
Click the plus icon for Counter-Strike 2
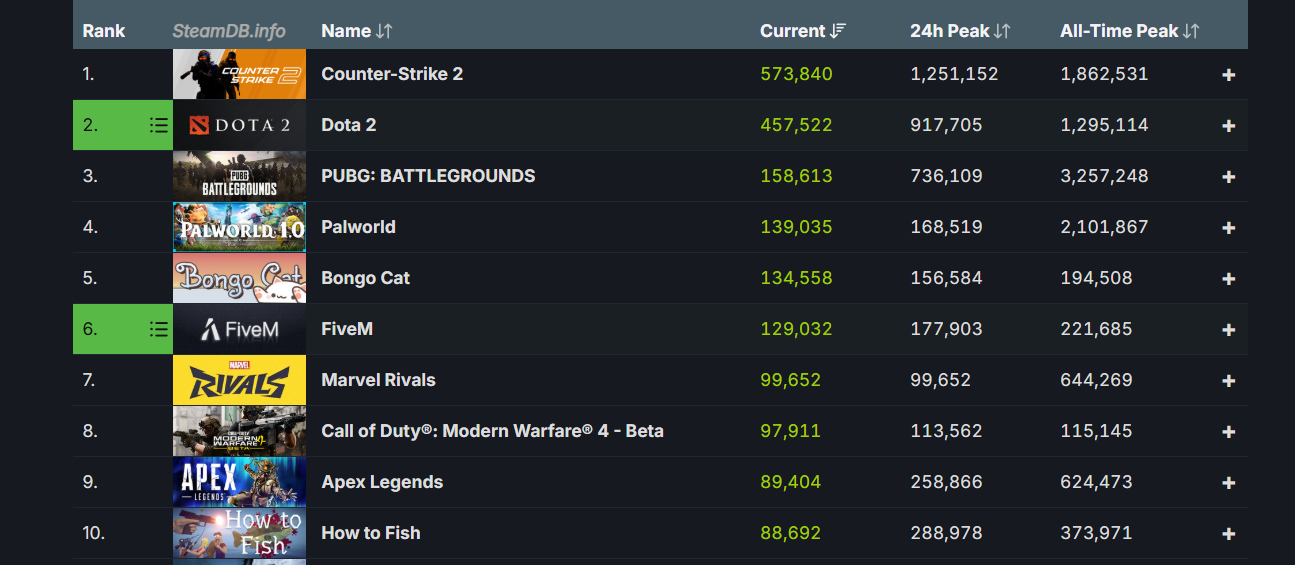click(1229, 75)
